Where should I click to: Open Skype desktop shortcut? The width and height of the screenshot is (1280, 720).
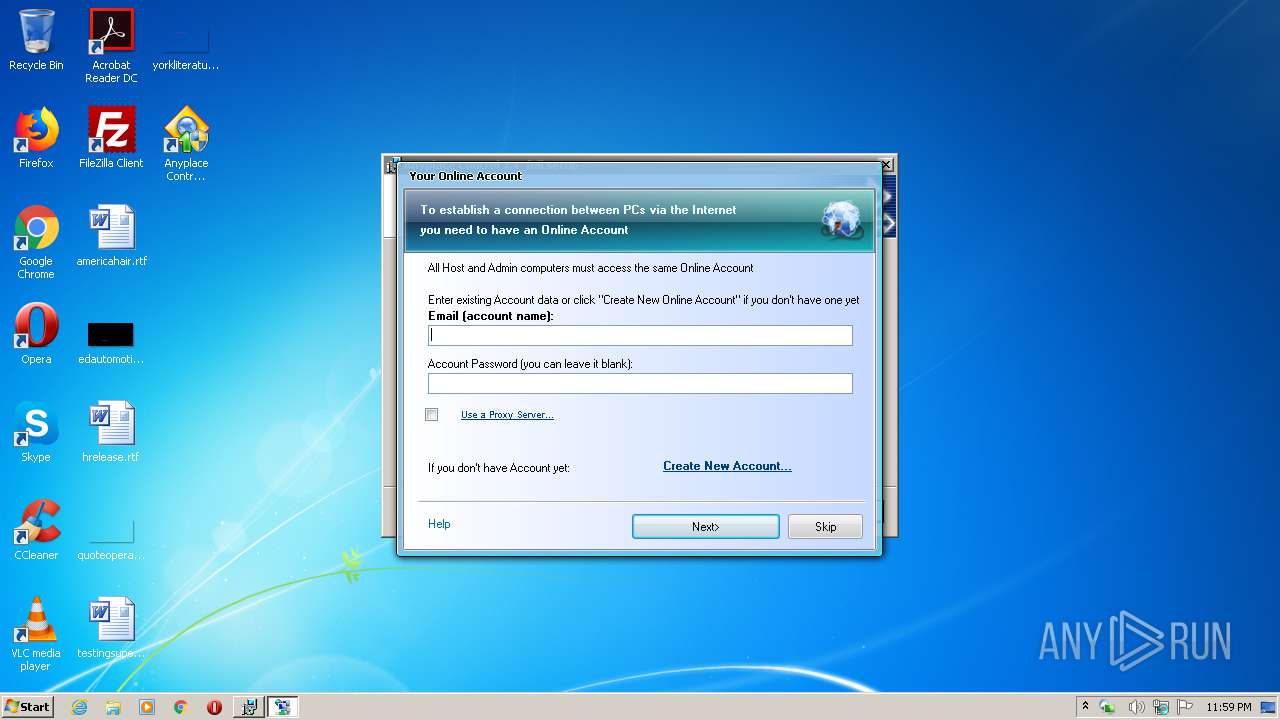point(36,432)
